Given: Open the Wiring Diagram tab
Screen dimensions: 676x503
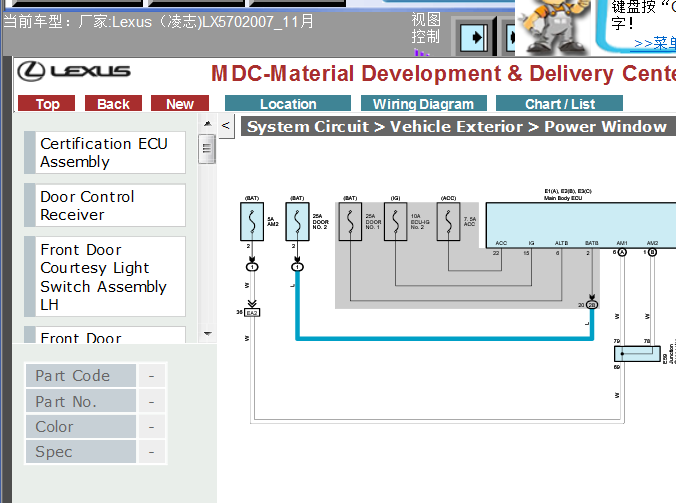Looking at the screenshot, I should [423, 103].
